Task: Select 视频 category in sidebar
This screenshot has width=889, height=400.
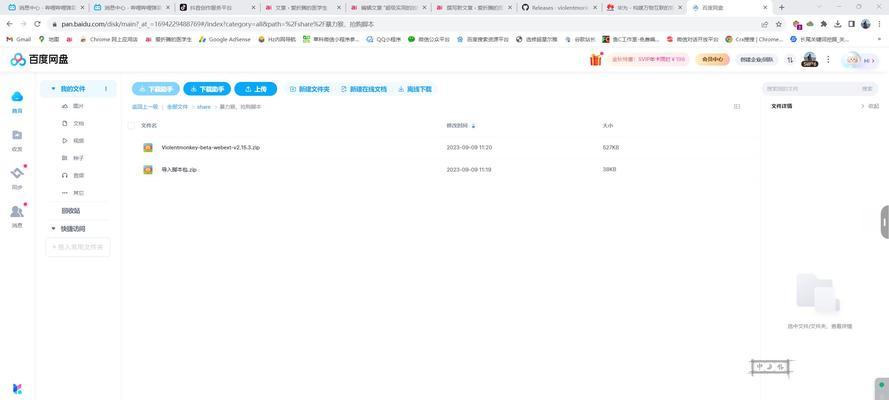Action: coord(73,141)
